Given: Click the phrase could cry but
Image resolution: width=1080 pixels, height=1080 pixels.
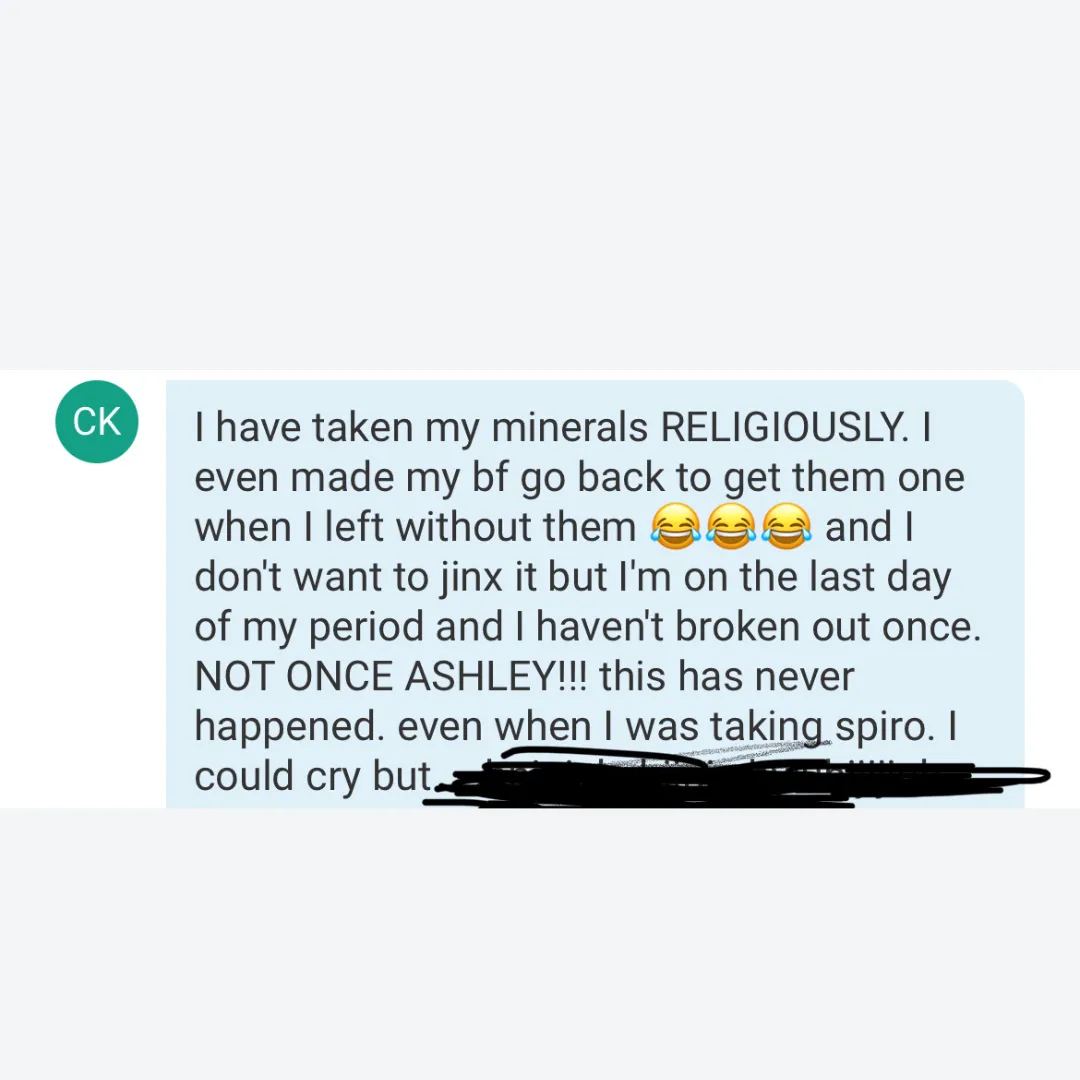Looking at the screenshot, I should pyautogui.click(x=313, y=777).
